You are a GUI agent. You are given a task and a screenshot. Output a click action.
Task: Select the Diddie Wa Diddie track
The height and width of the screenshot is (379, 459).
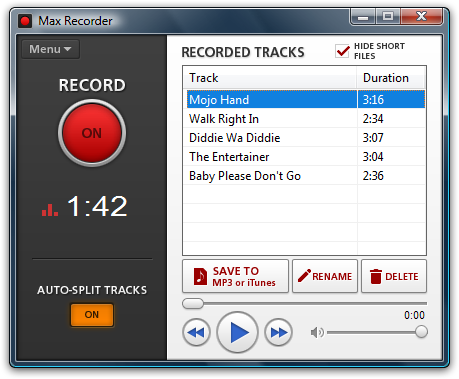(x=272, y=138)
